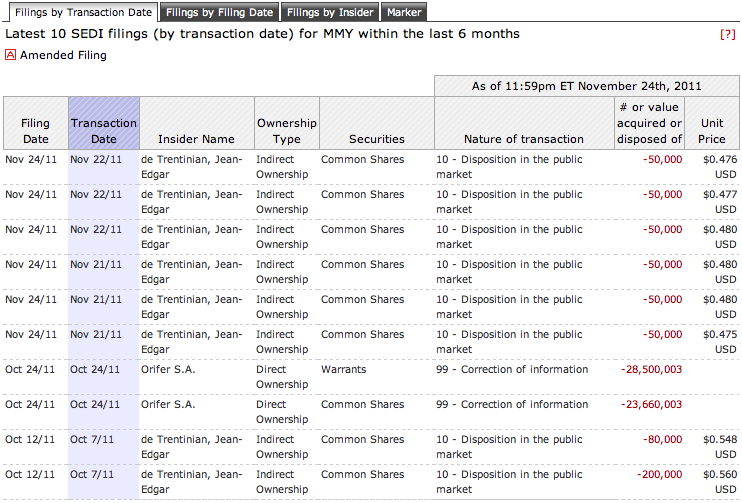
Task: Open the Marker tab
Action: (403, 13)
